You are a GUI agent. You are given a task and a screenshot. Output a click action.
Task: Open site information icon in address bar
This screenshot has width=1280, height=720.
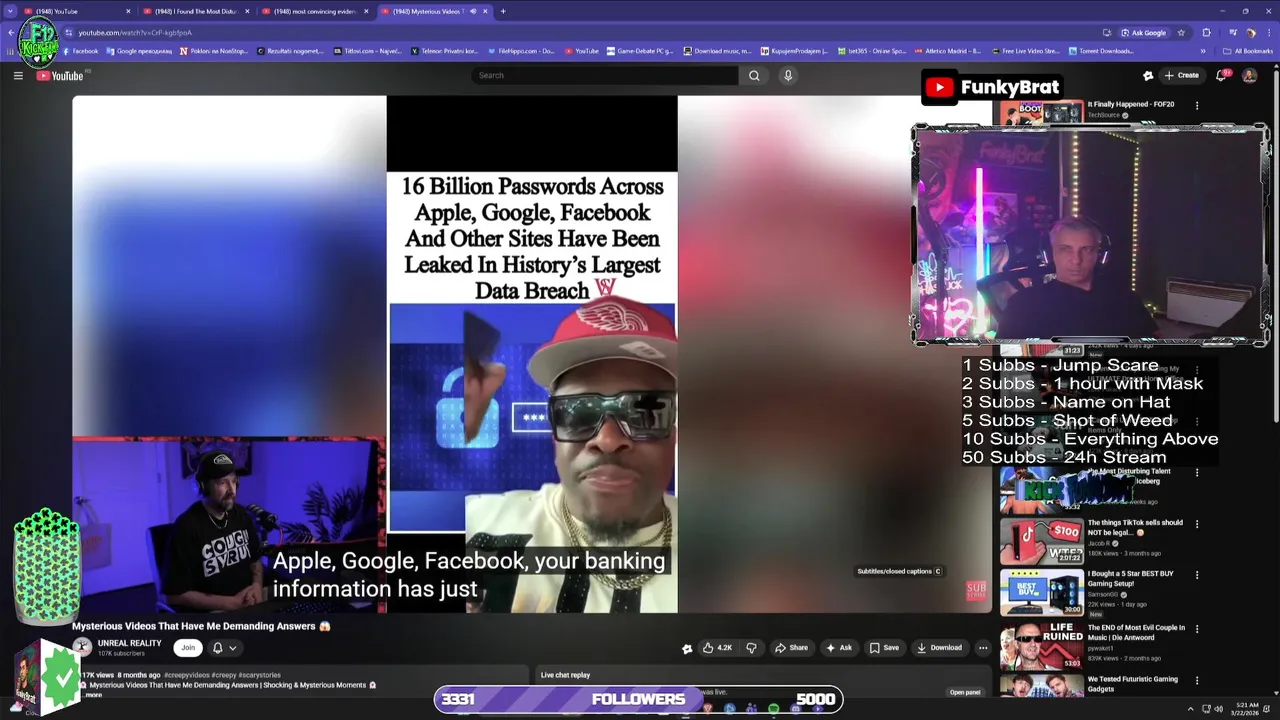point(69,32)
